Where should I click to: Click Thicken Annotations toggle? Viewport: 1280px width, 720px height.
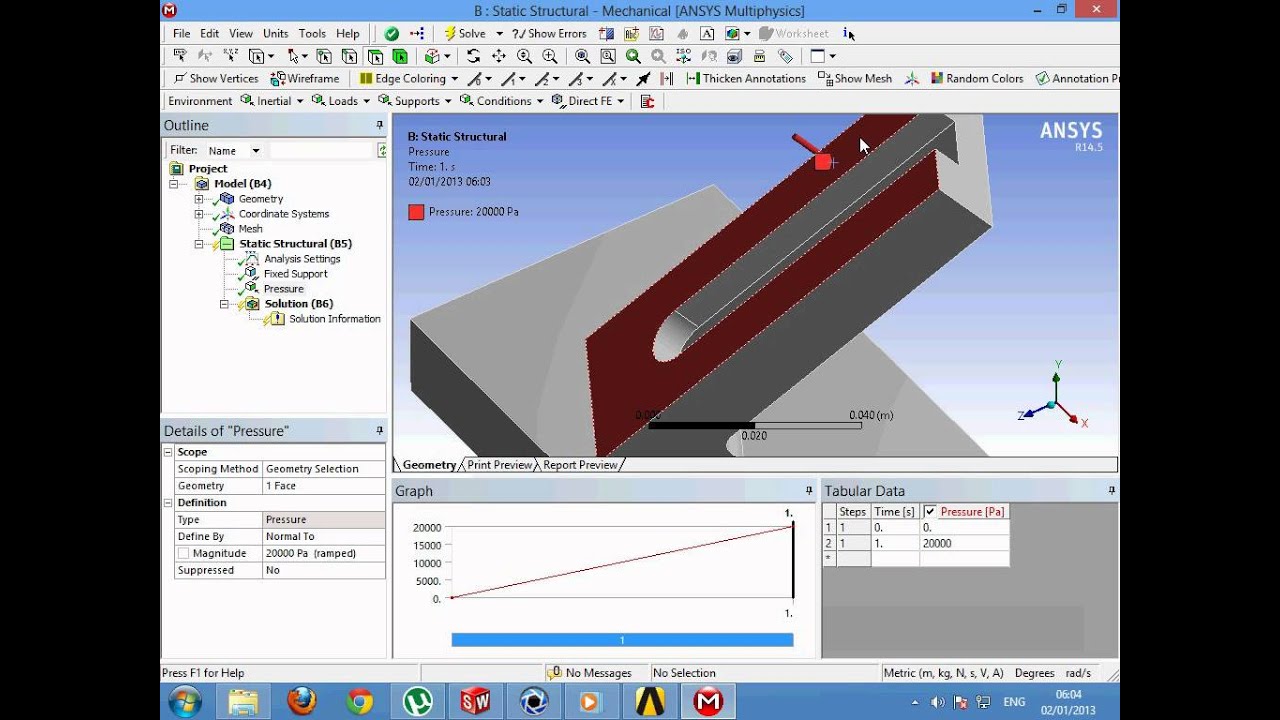point(745,78)
